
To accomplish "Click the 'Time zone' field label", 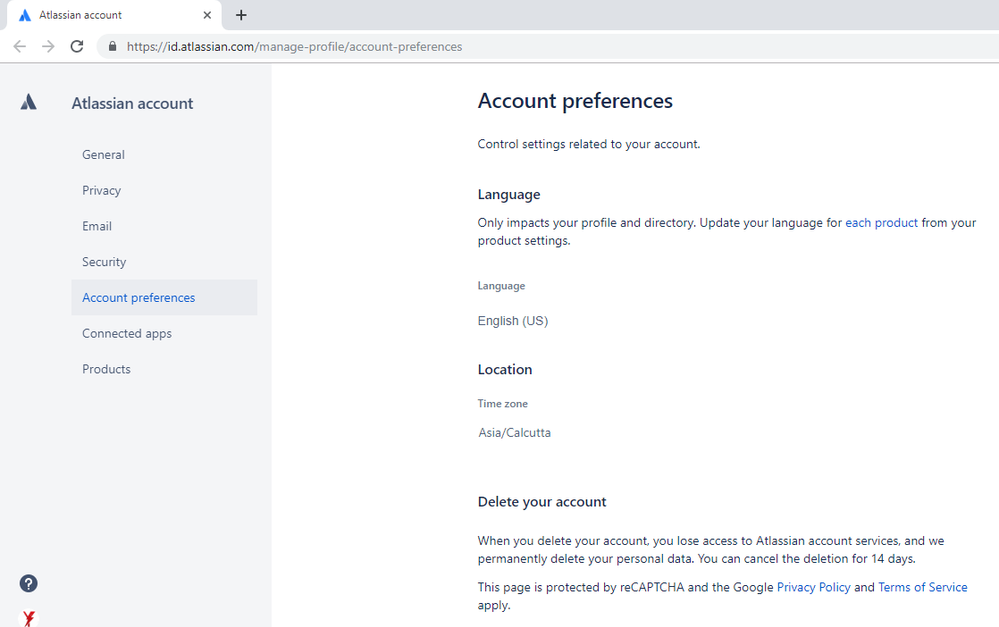I will pos(503,404).
